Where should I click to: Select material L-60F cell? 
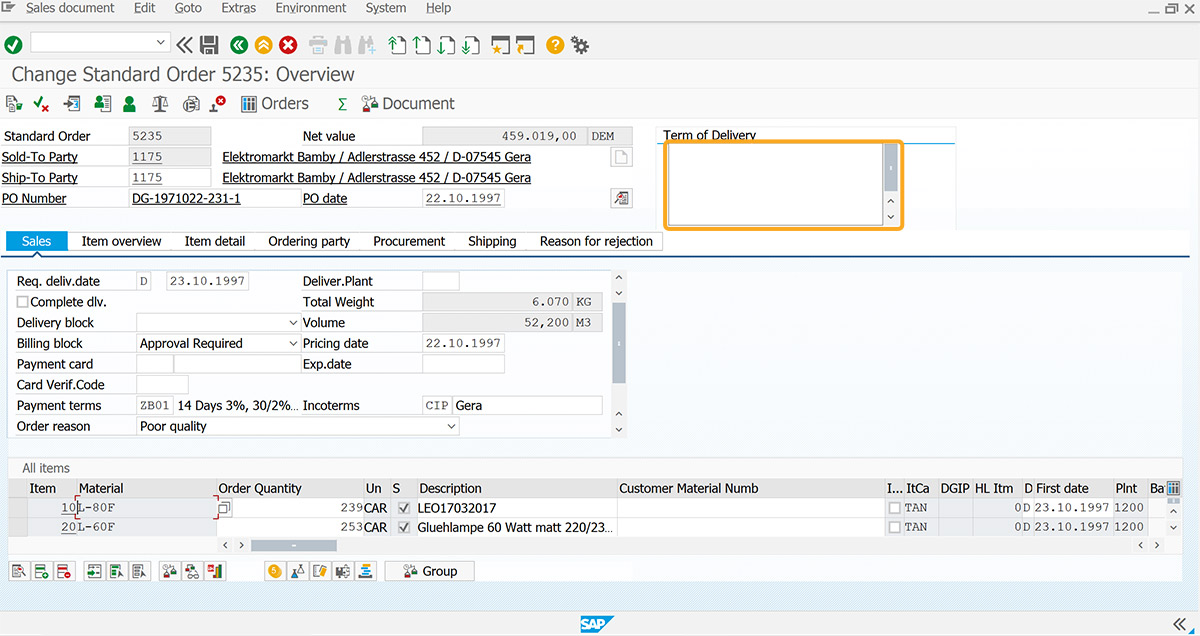[x=147, y=526]
